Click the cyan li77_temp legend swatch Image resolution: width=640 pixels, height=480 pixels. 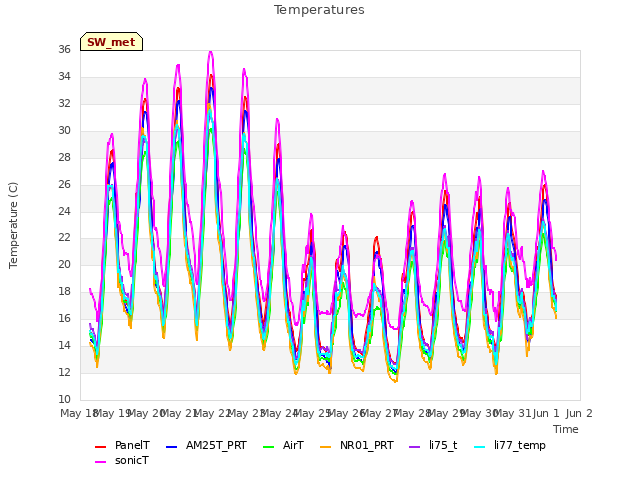[x=480, y=447]
